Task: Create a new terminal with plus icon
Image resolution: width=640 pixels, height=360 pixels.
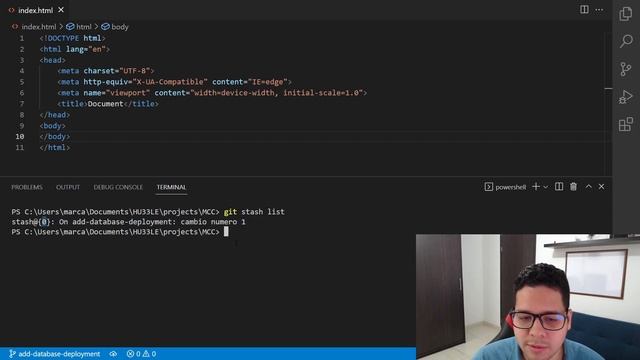Action: coord(536,187)
